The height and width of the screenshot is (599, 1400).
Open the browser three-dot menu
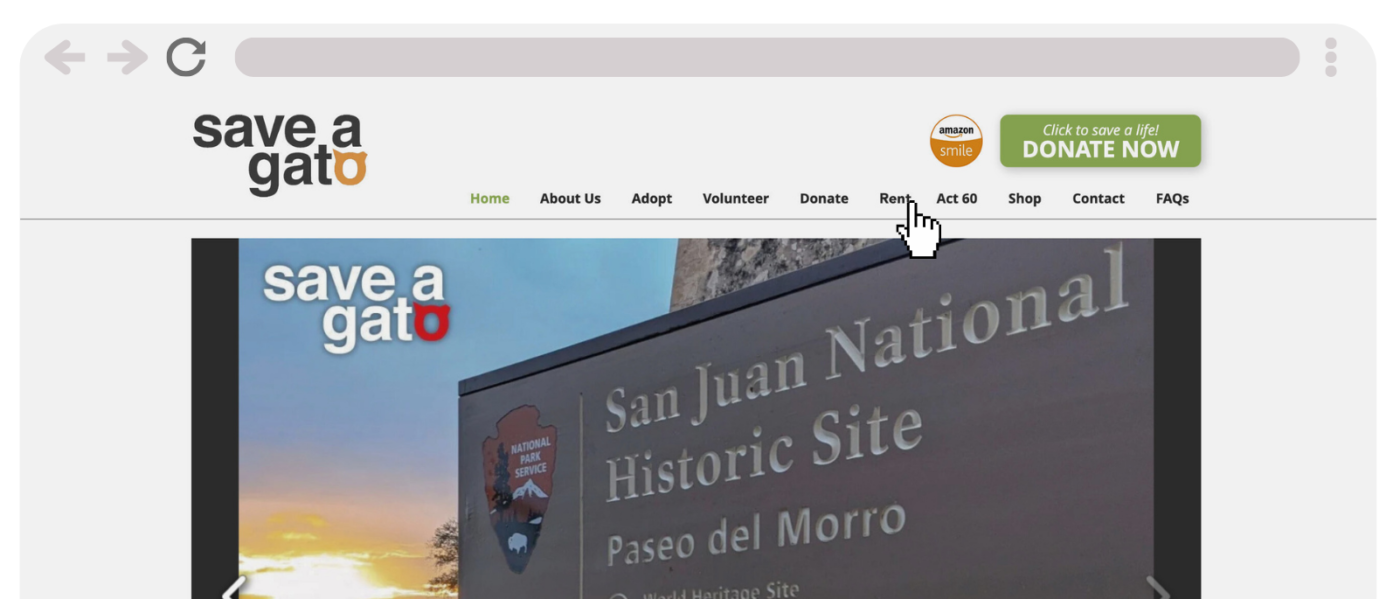tap(1330, 58)
